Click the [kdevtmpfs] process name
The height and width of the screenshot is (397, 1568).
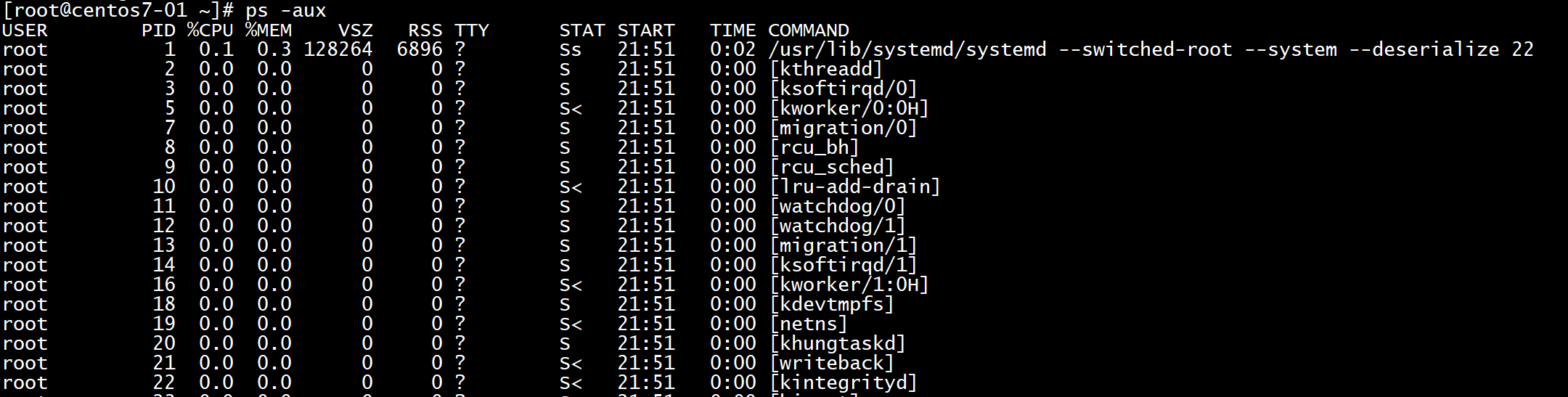pos(831,305)
